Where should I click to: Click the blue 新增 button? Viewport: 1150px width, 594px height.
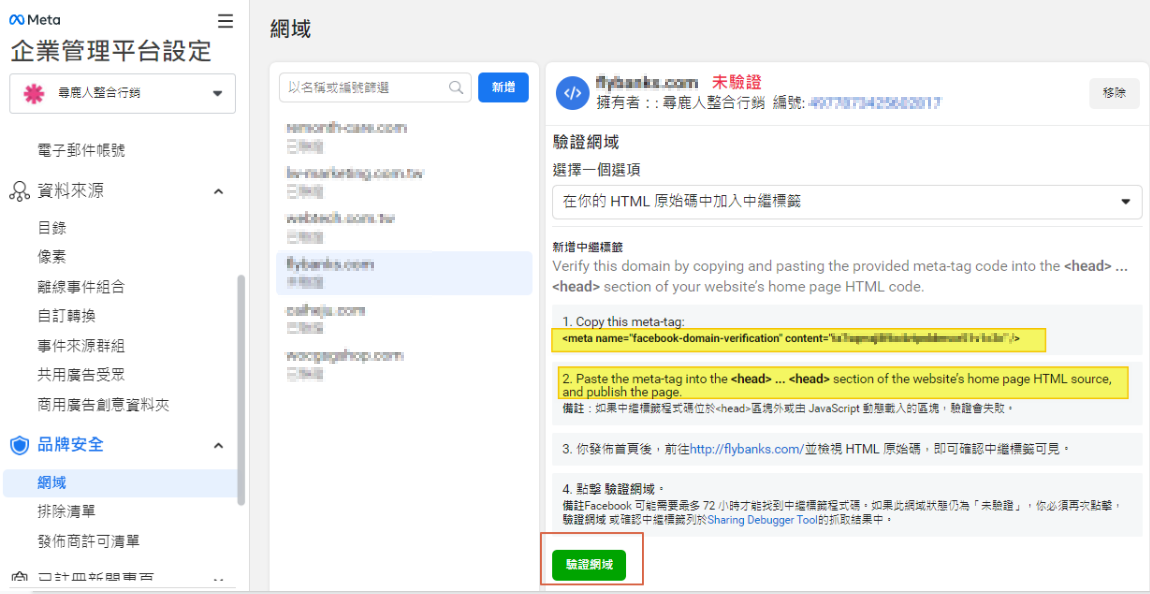503,88
